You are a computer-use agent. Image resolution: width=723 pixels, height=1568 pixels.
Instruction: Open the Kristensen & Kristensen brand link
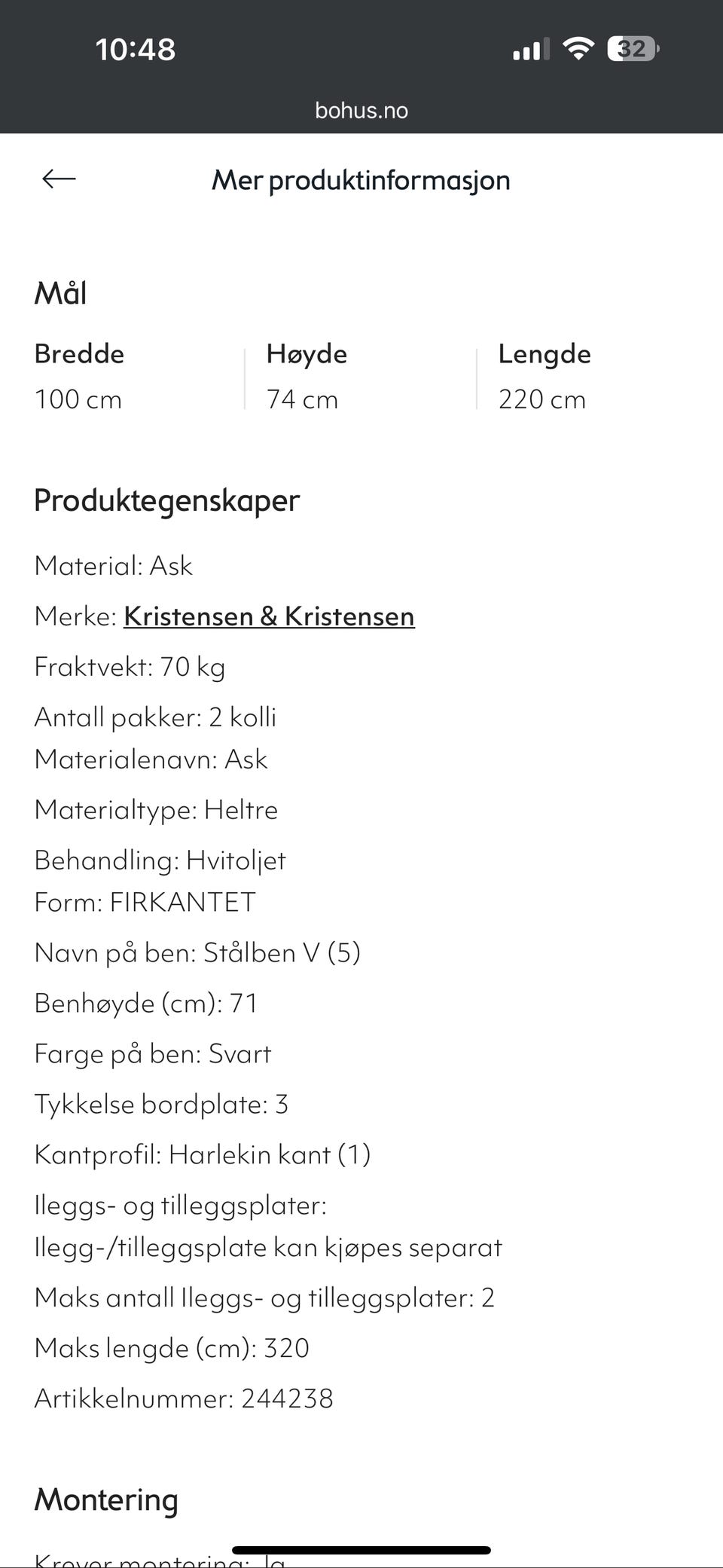click(x=270, y=616)
